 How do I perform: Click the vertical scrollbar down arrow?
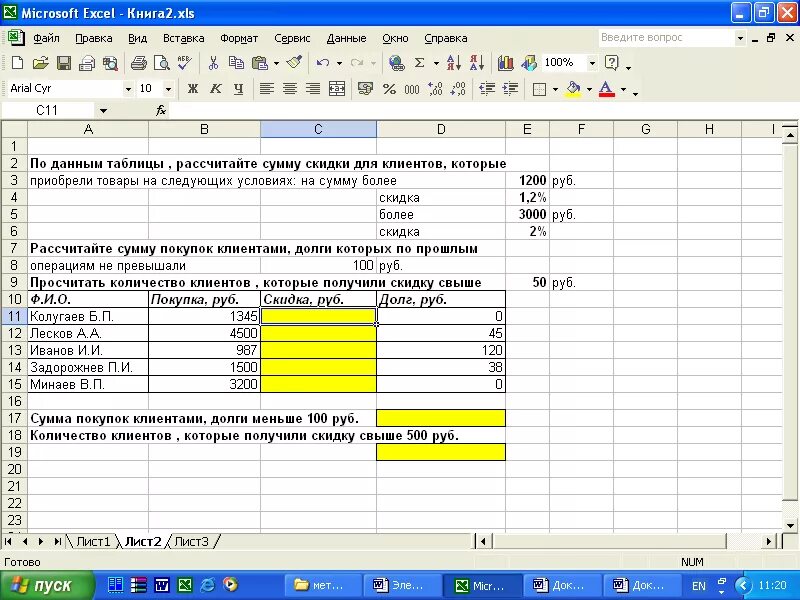coord(790,525)
